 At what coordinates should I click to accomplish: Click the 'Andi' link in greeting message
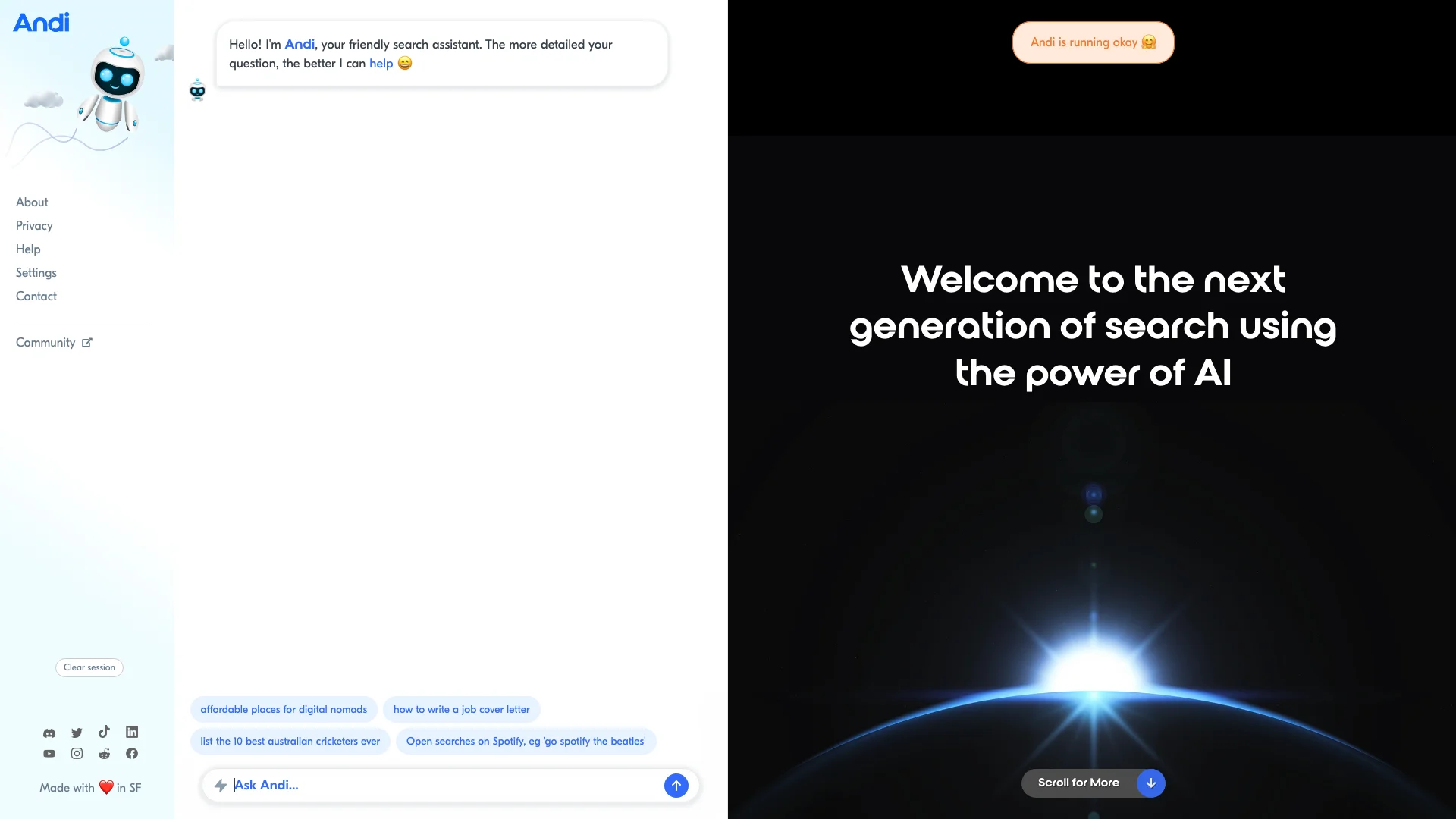pos(300,45)
